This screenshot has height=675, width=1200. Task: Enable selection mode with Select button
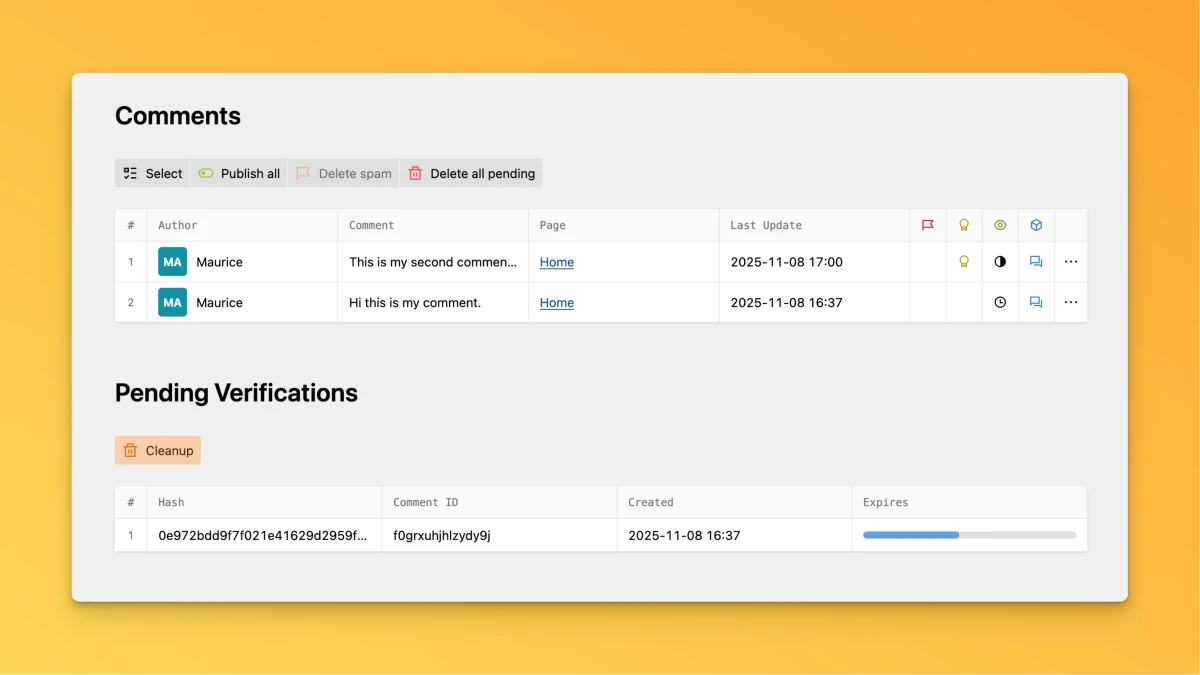153,173
